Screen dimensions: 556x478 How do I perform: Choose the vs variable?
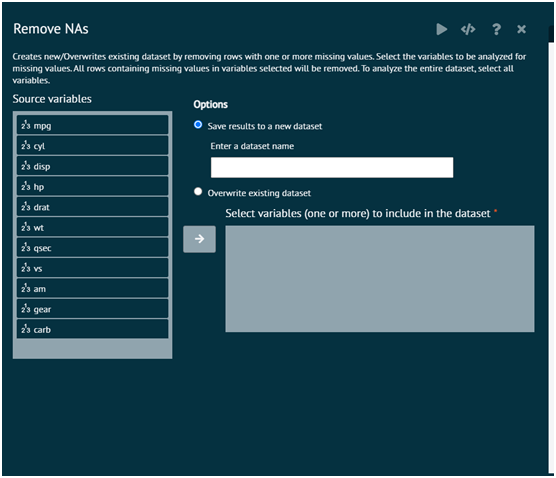tap(93, 268)
